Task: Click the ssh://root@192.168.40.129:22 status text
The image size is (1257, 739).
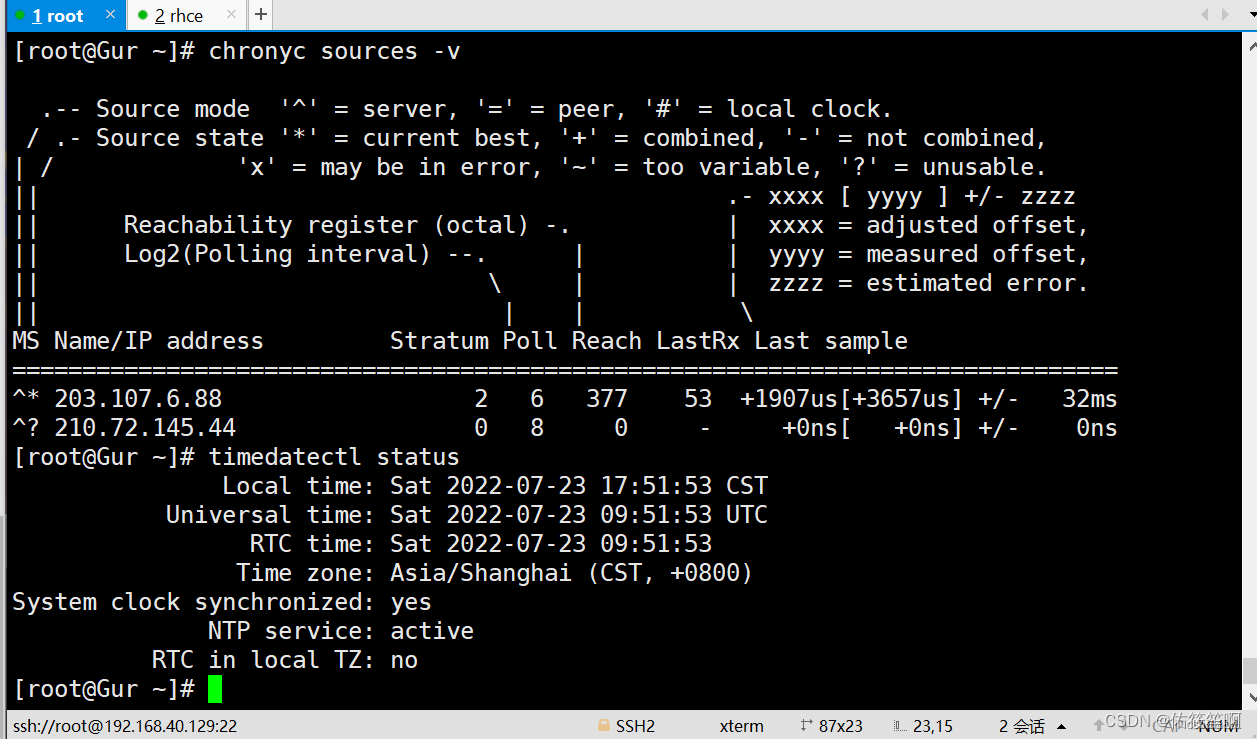Action: coord(124,726)
